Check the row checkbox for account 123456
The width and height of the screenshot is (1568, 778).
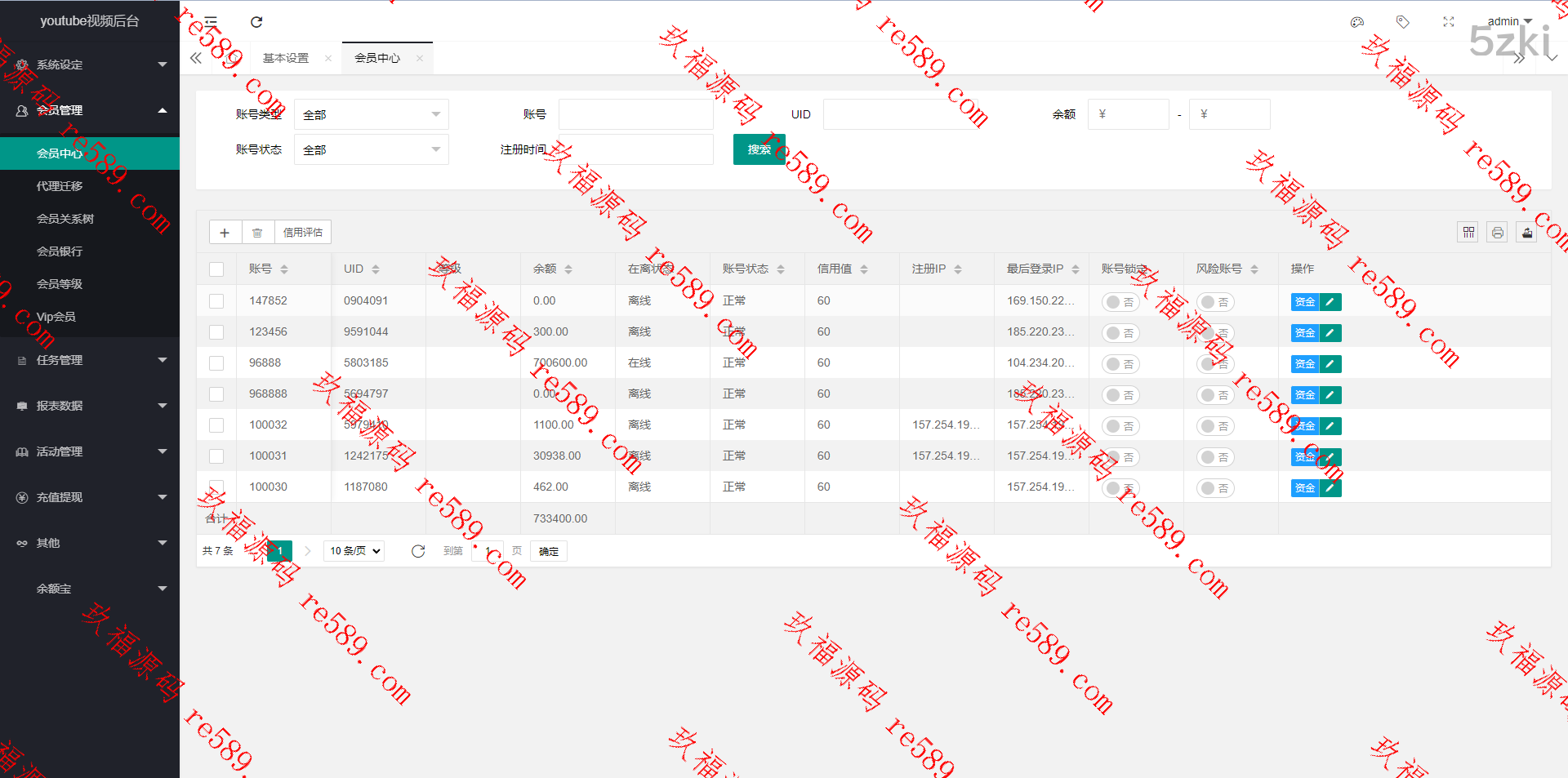216,332
